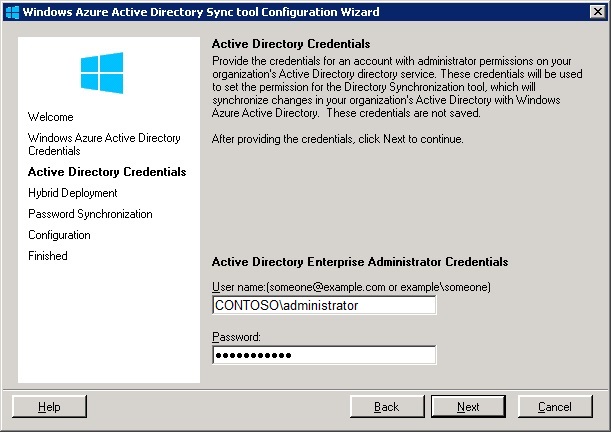
Task: Click the large Windows logo in sidebar
Action: click(x=102, y=73)
